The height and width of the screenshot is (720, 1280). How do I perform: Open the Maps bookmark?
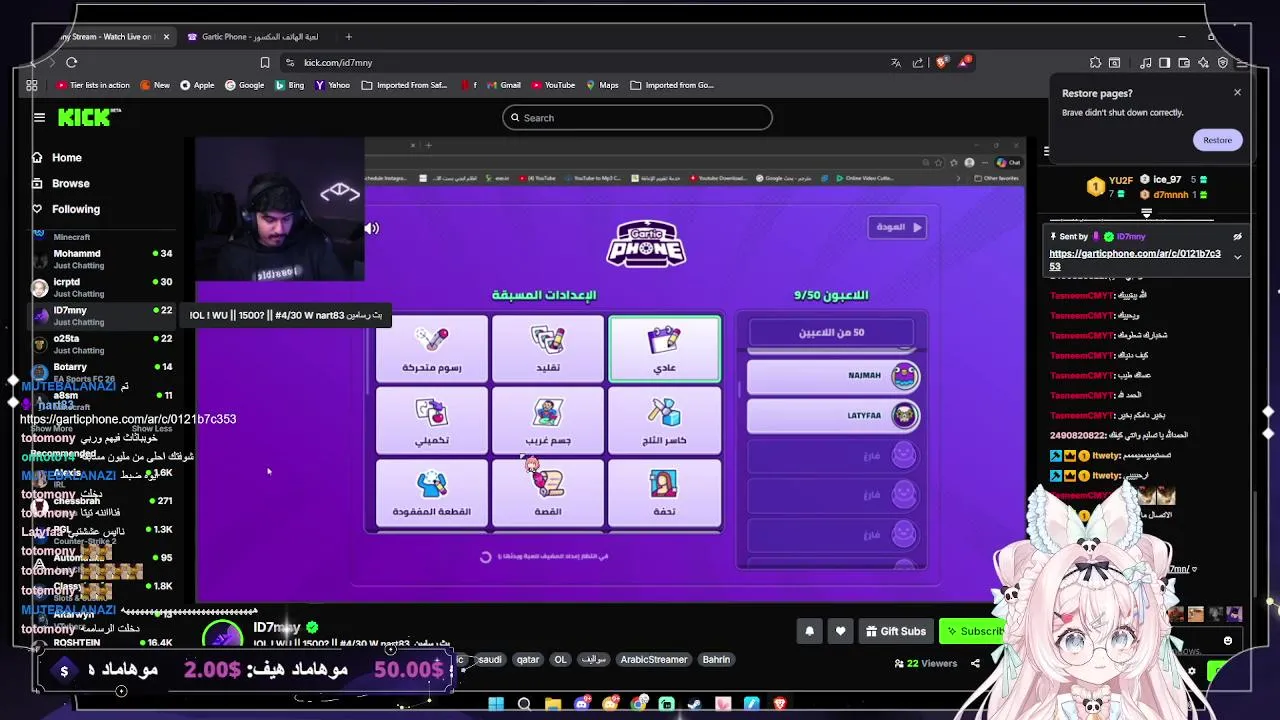[x=602, y=85]
